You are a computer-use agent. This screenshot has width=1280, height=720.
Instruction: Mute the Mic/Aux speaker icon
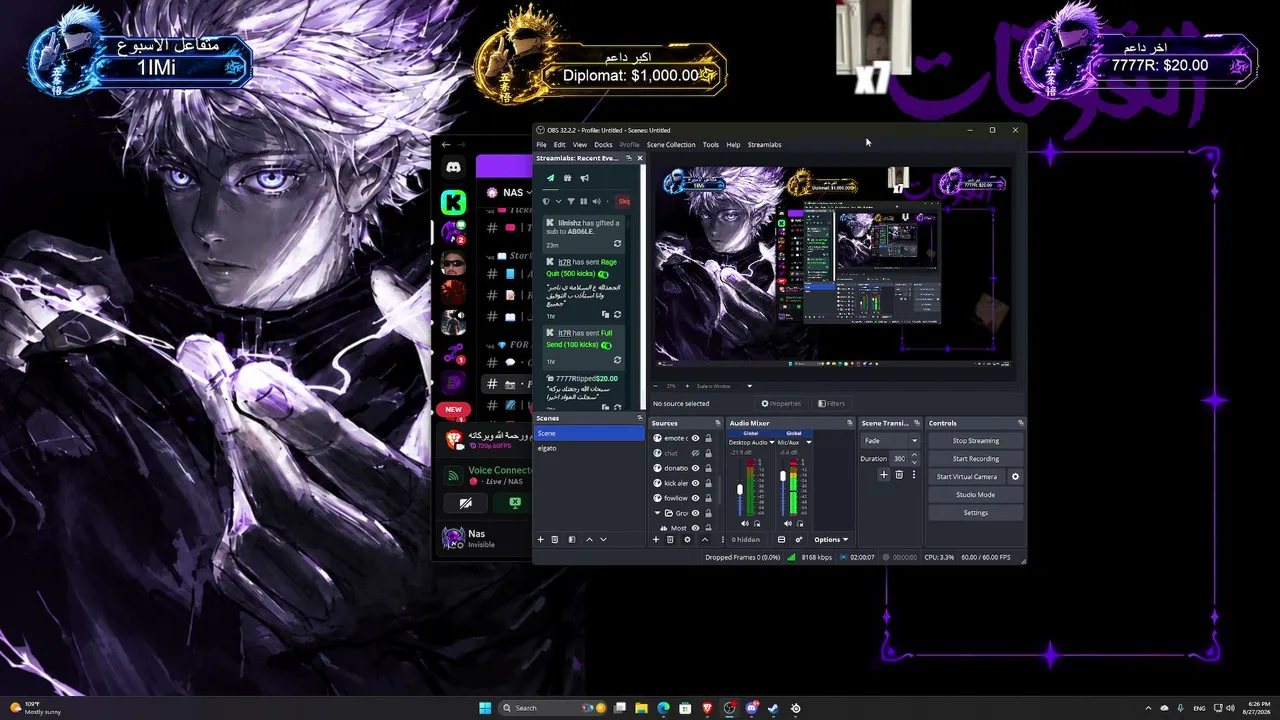[788, 523]
